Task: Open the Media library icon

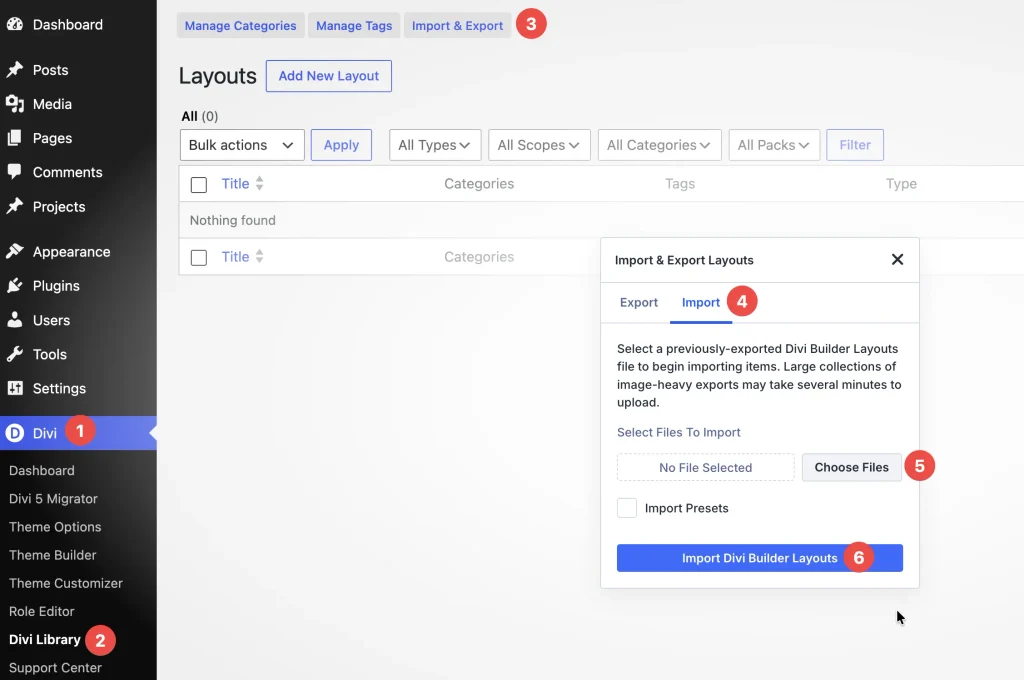Action: 15,104
